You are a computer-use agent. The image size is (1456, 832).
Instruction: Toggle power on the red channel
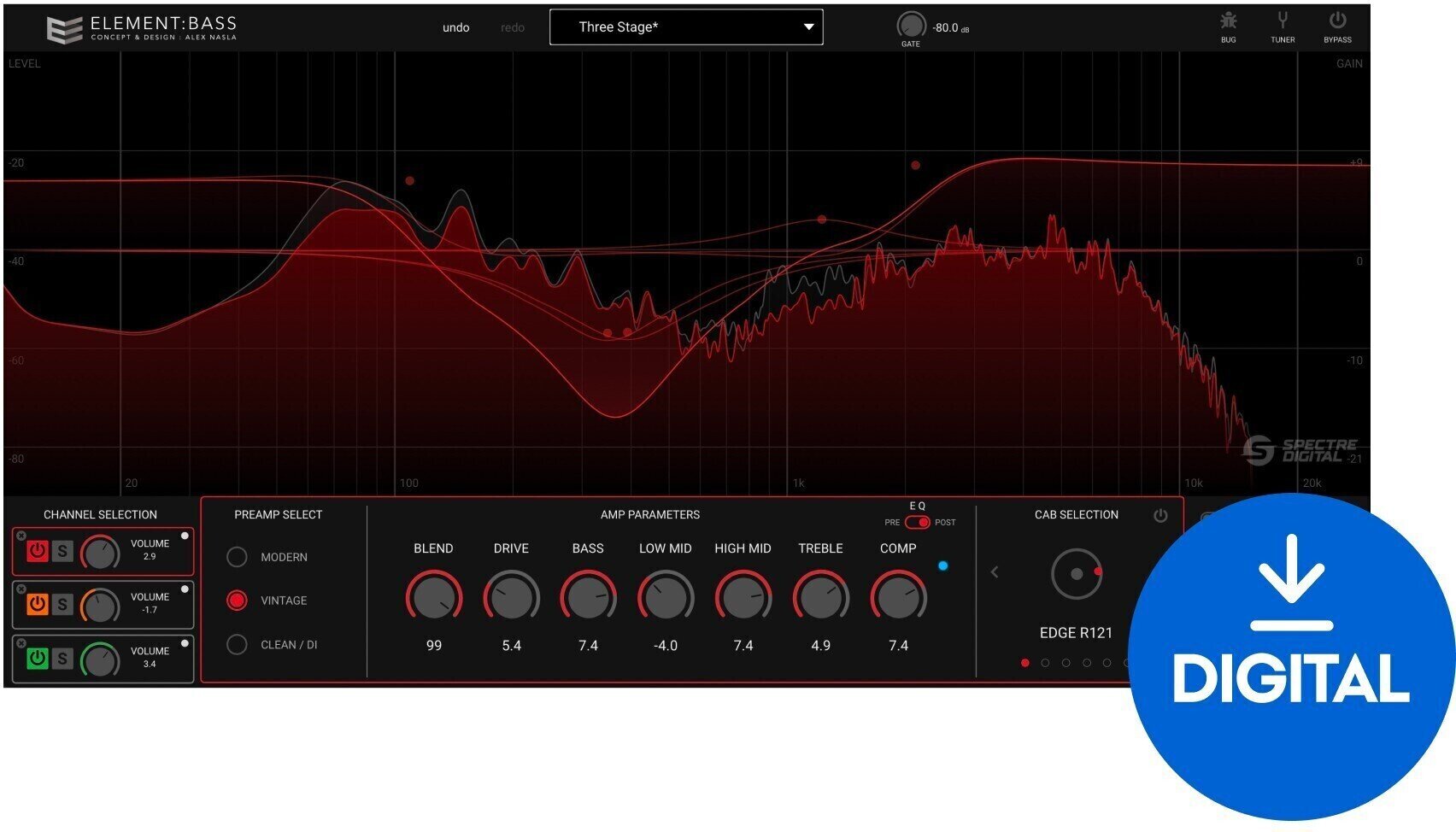tap(37, 552)
